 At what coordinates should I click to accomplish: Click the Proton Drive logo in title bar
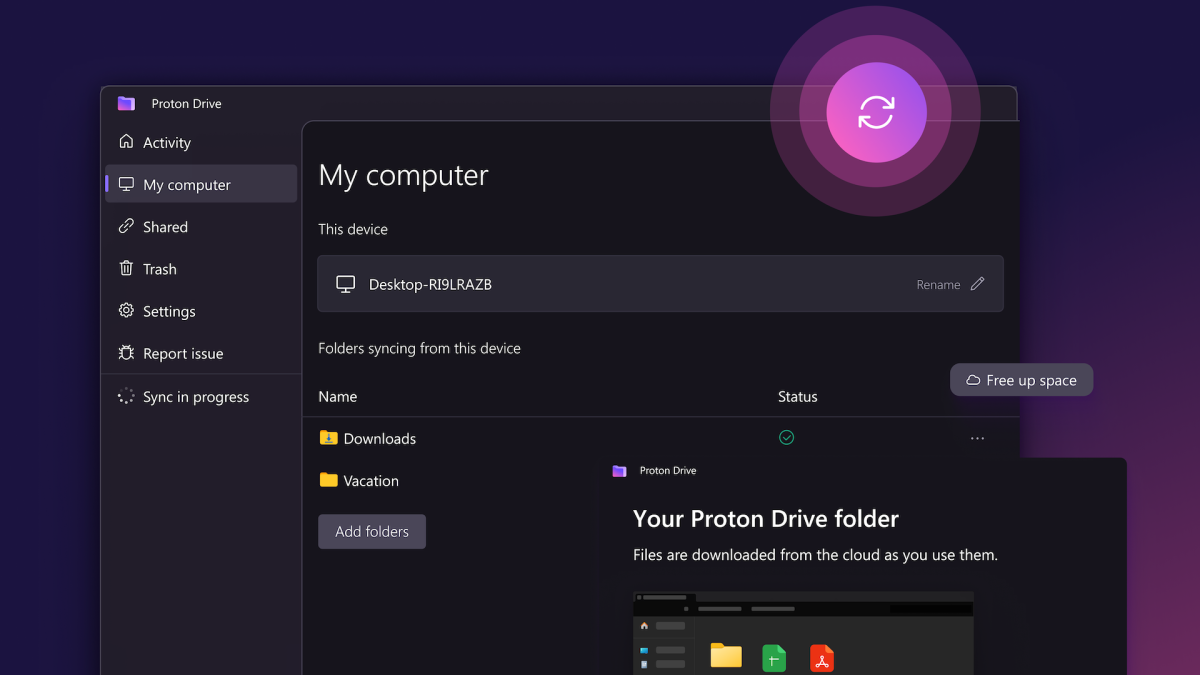coord(126,103)
